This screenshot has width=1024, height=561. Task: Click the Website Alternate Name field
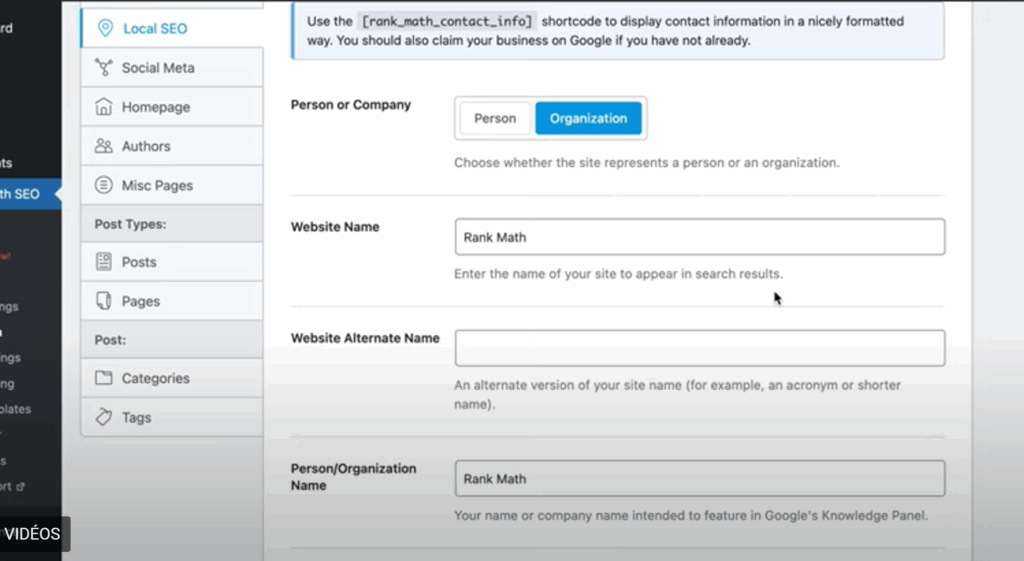pos(699,348)
